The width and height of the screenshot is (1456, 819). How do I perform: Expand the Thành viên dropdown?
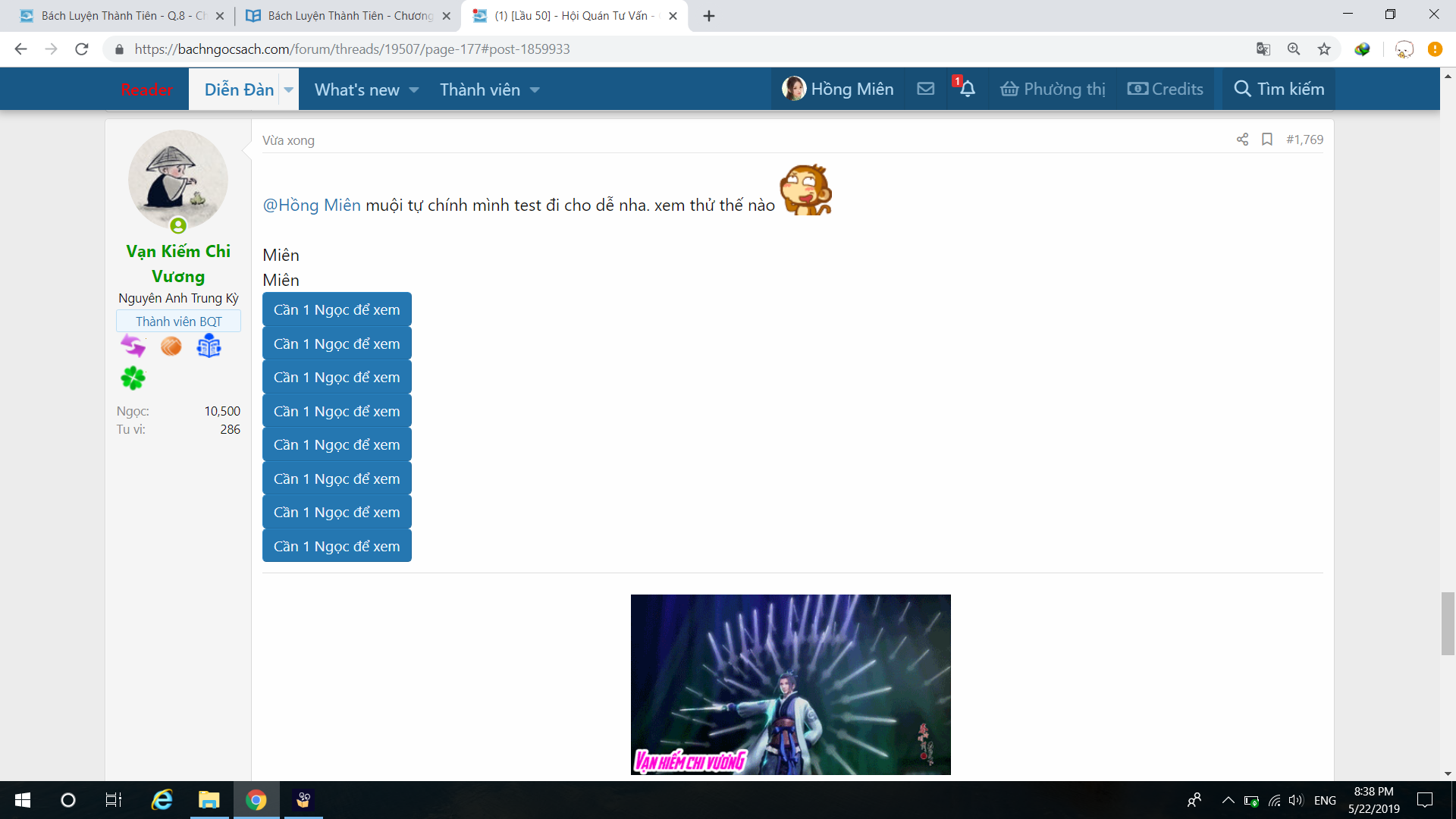pyautogui.click(x=535, y=89)
